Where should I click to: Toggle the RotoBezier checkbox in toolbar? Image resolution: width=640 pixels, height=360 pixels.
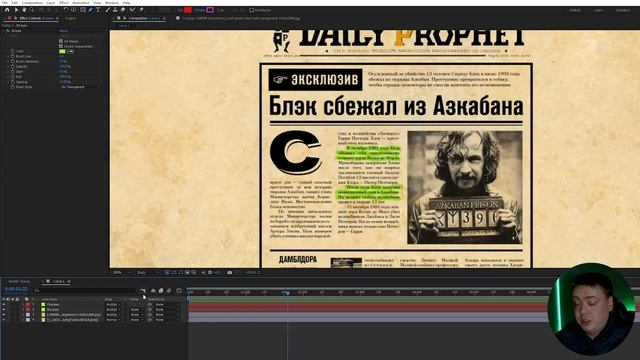[251, 10]
